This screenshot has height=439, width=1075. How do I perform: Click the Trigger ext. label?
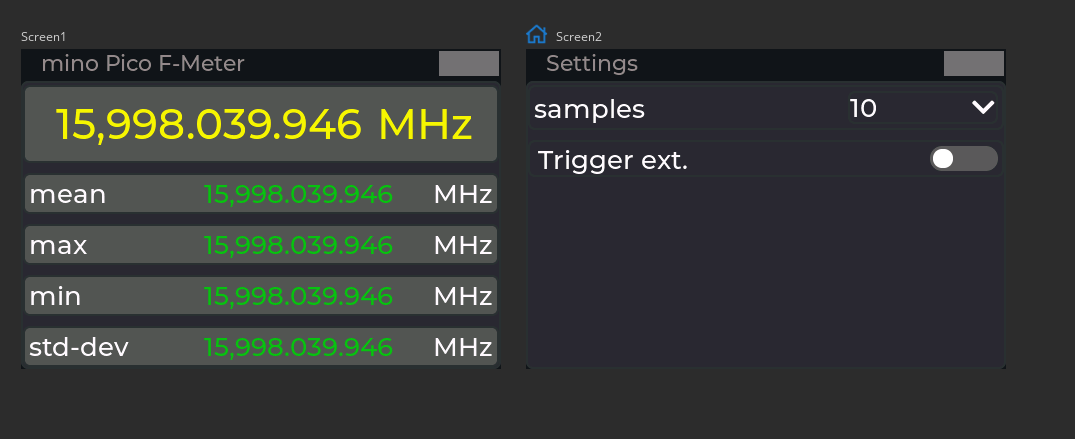[612, 160]
